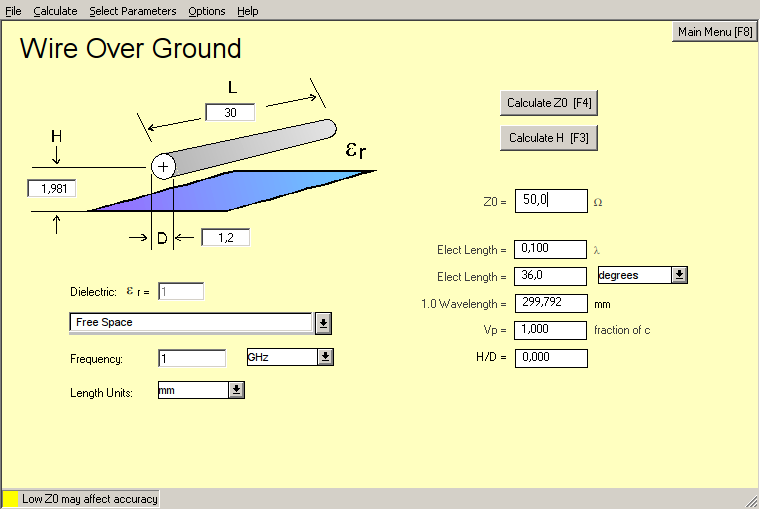Open the Calculate menu
The height and width of the screenshot is (510, 760).
click(55, 11)
